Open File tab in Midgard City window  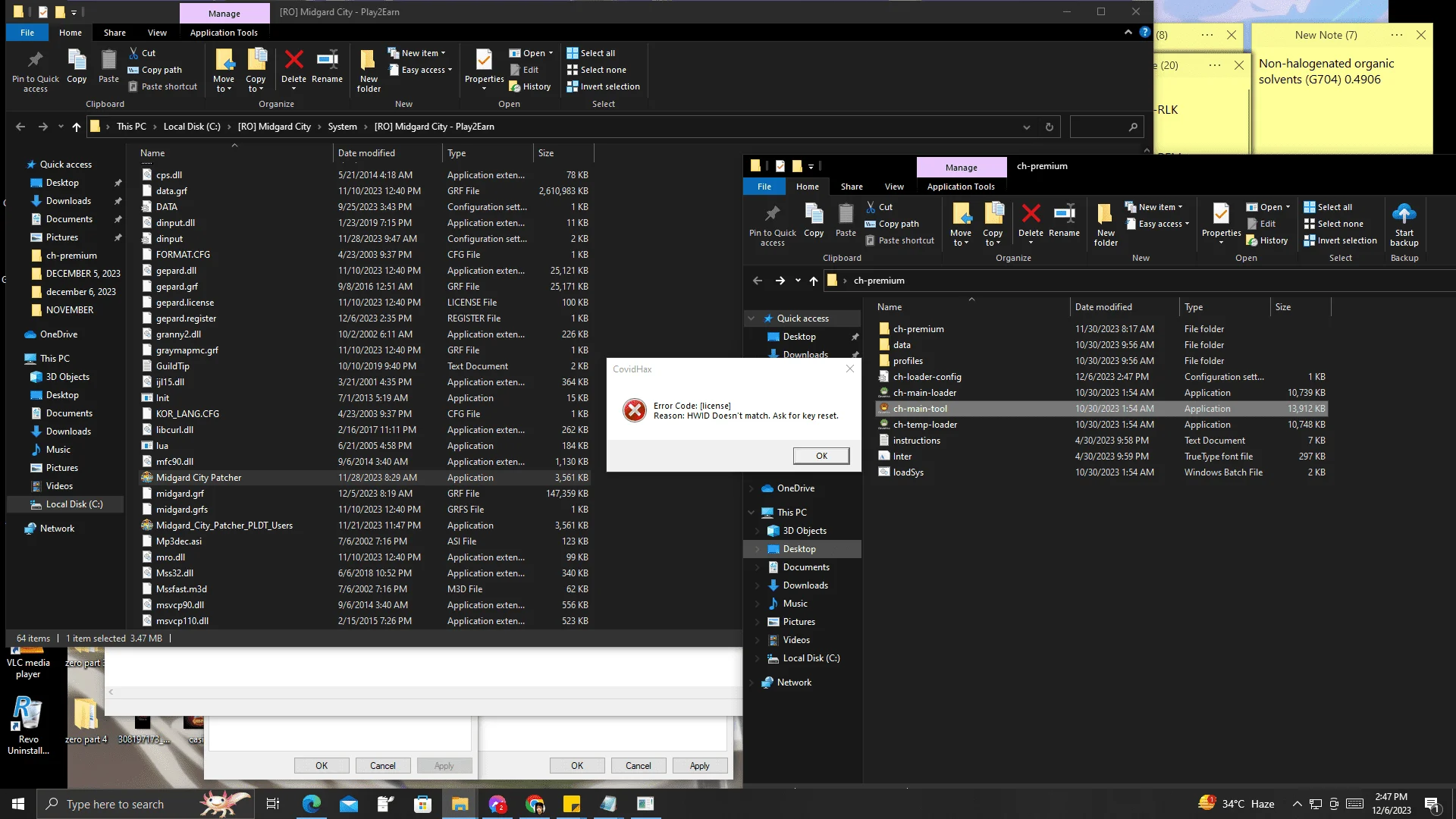point(27,33)
